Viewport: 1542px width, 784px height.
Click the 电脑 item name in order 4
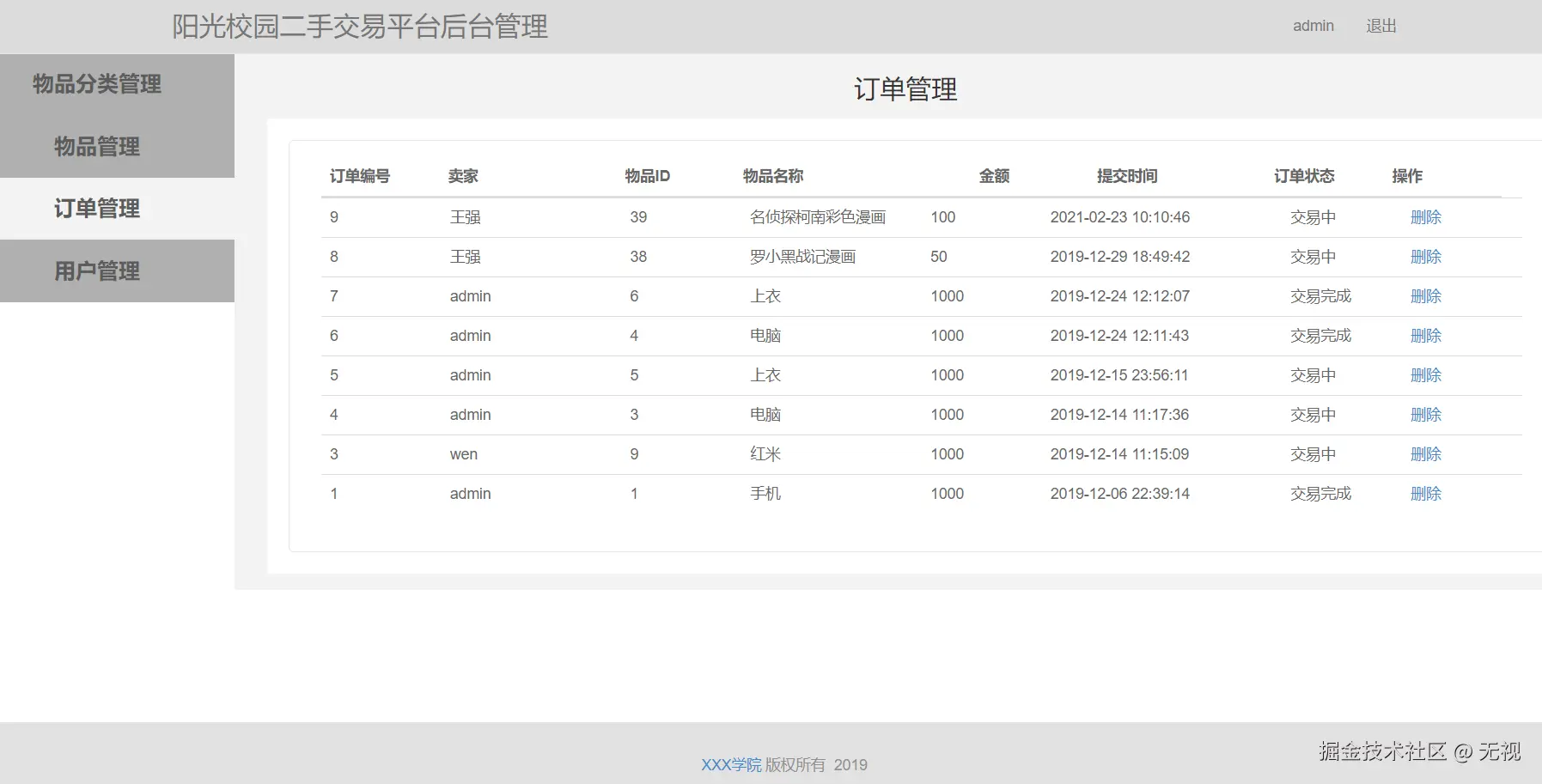pos(765,415)
